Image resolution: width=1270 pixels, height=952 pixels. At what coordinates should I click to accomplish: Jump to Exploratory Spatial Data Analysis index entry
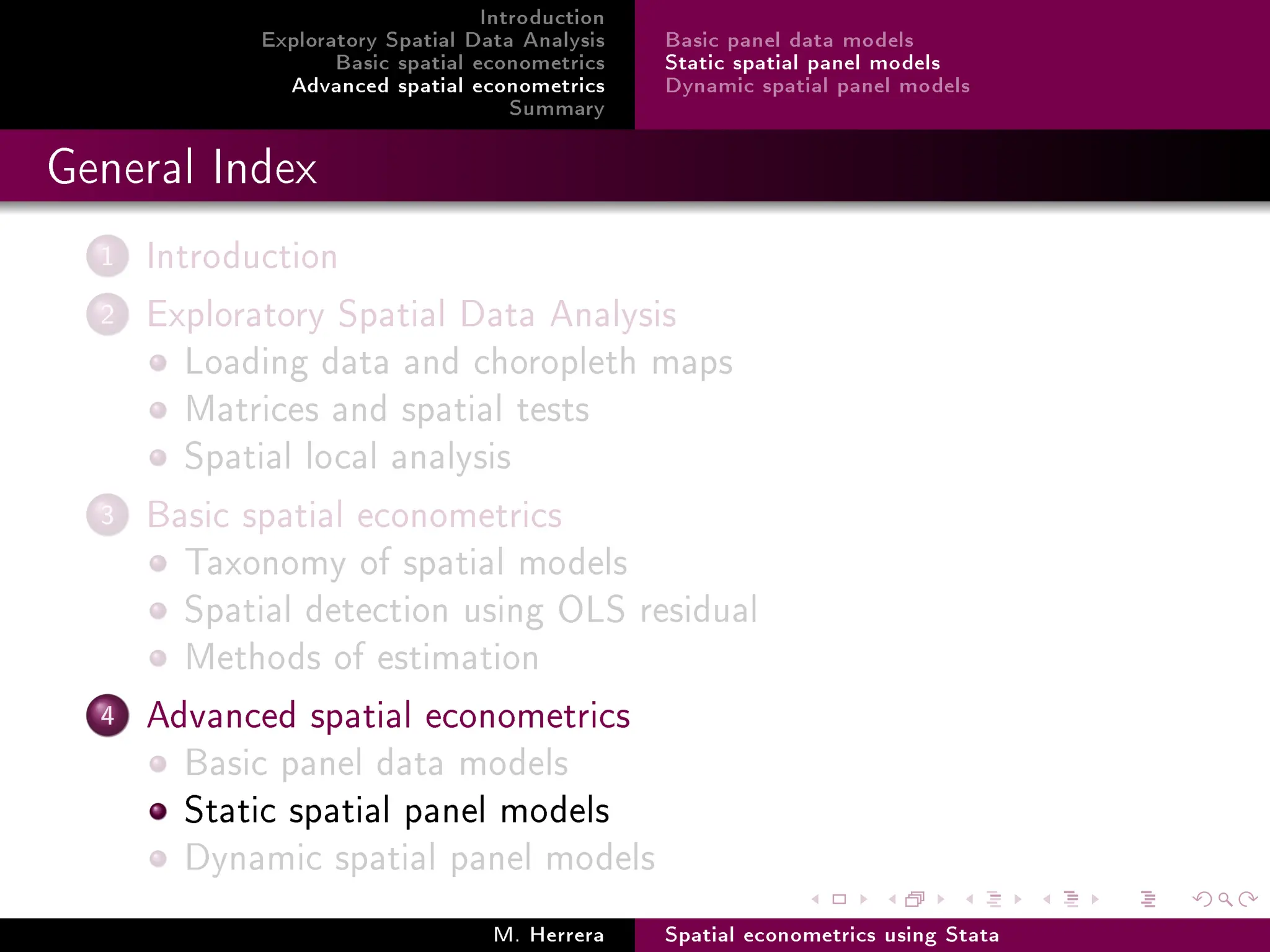[412, 314]
